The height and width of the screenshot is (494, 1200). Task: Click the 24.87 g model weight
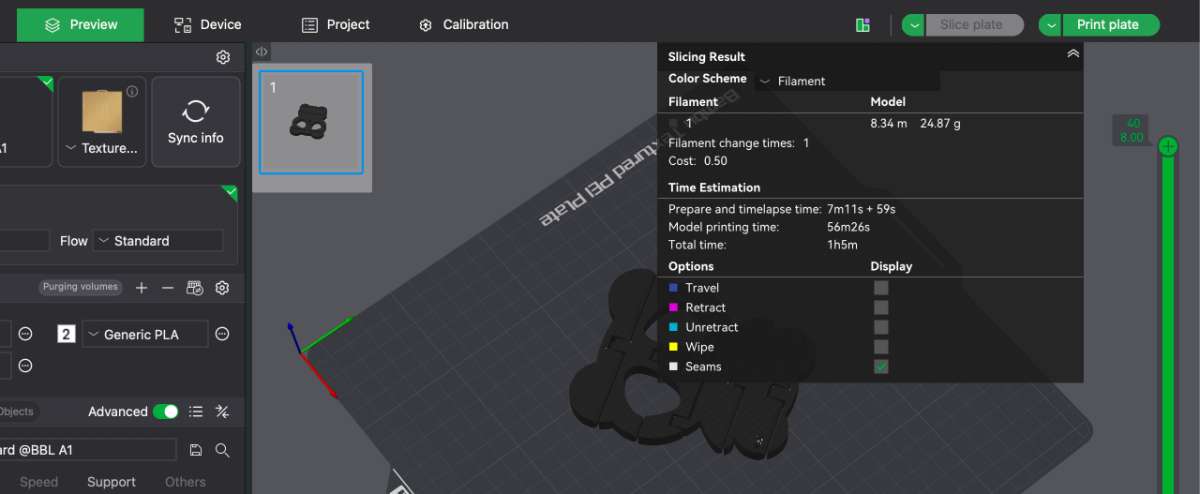pyautogui.click(x=941, y=124)
